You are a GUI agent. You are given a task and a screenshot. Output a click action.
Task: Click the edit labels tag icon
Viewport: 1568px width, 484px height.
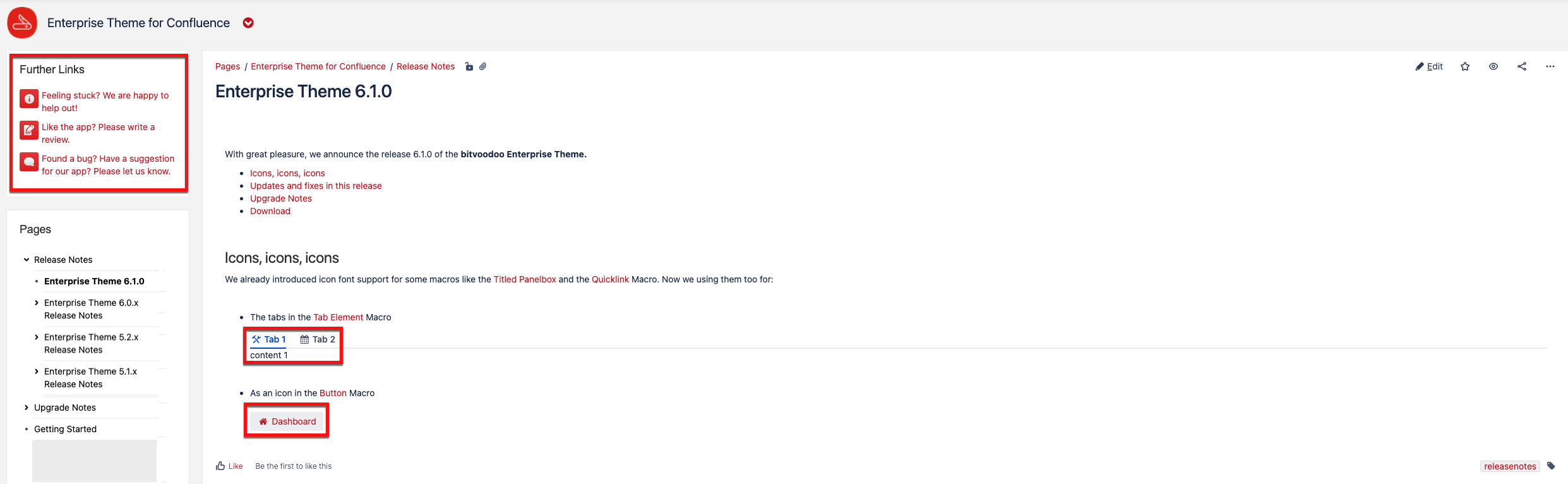click(1551, 466)
